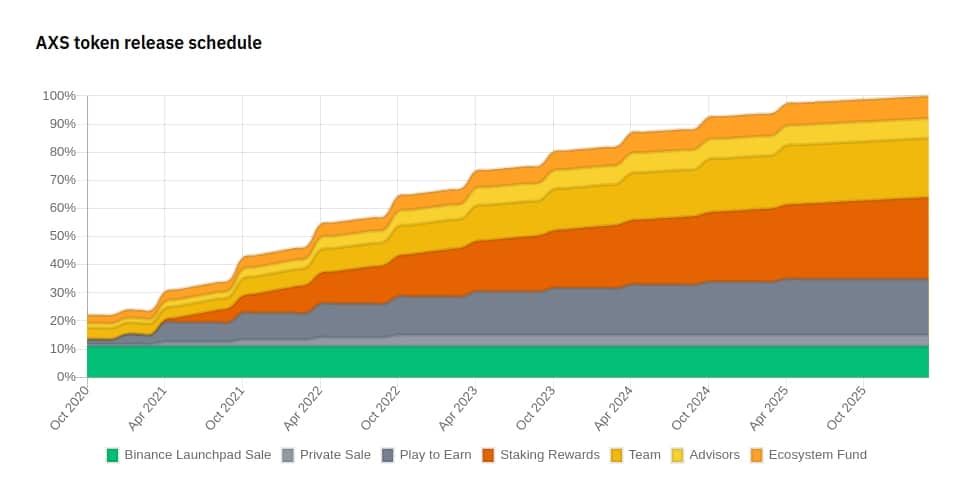Click the Ecosystem Fund legend color swatch

pyautogui.click(x=757, y=455)
